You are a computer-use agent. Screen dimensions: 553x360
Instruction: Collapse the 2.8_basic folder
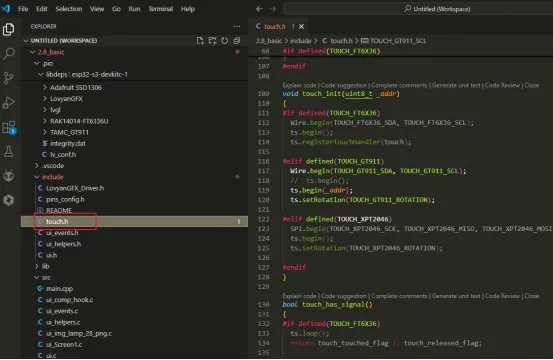coord(51,52)
